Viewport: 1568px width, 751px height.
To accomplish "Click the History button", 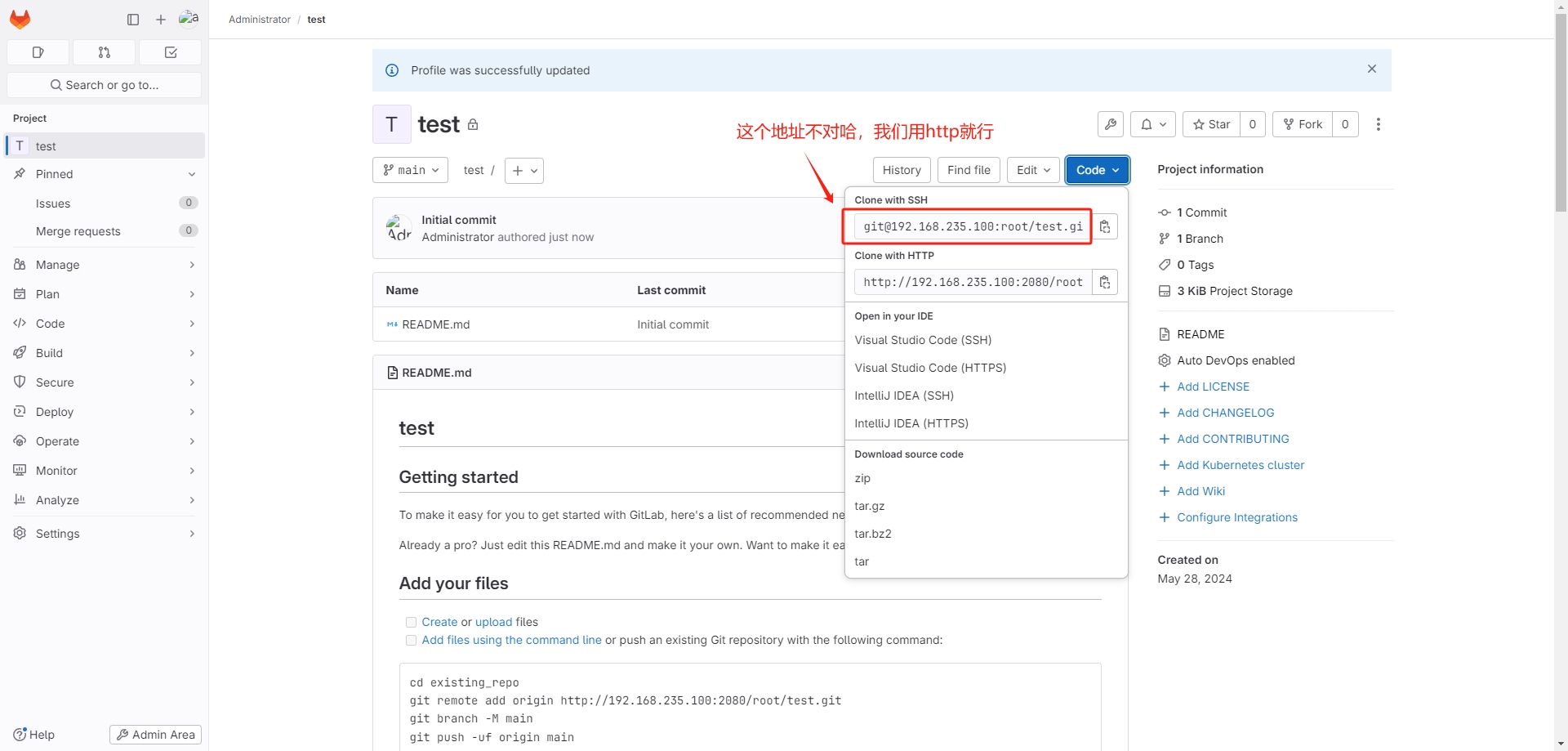I will (902, 170).
